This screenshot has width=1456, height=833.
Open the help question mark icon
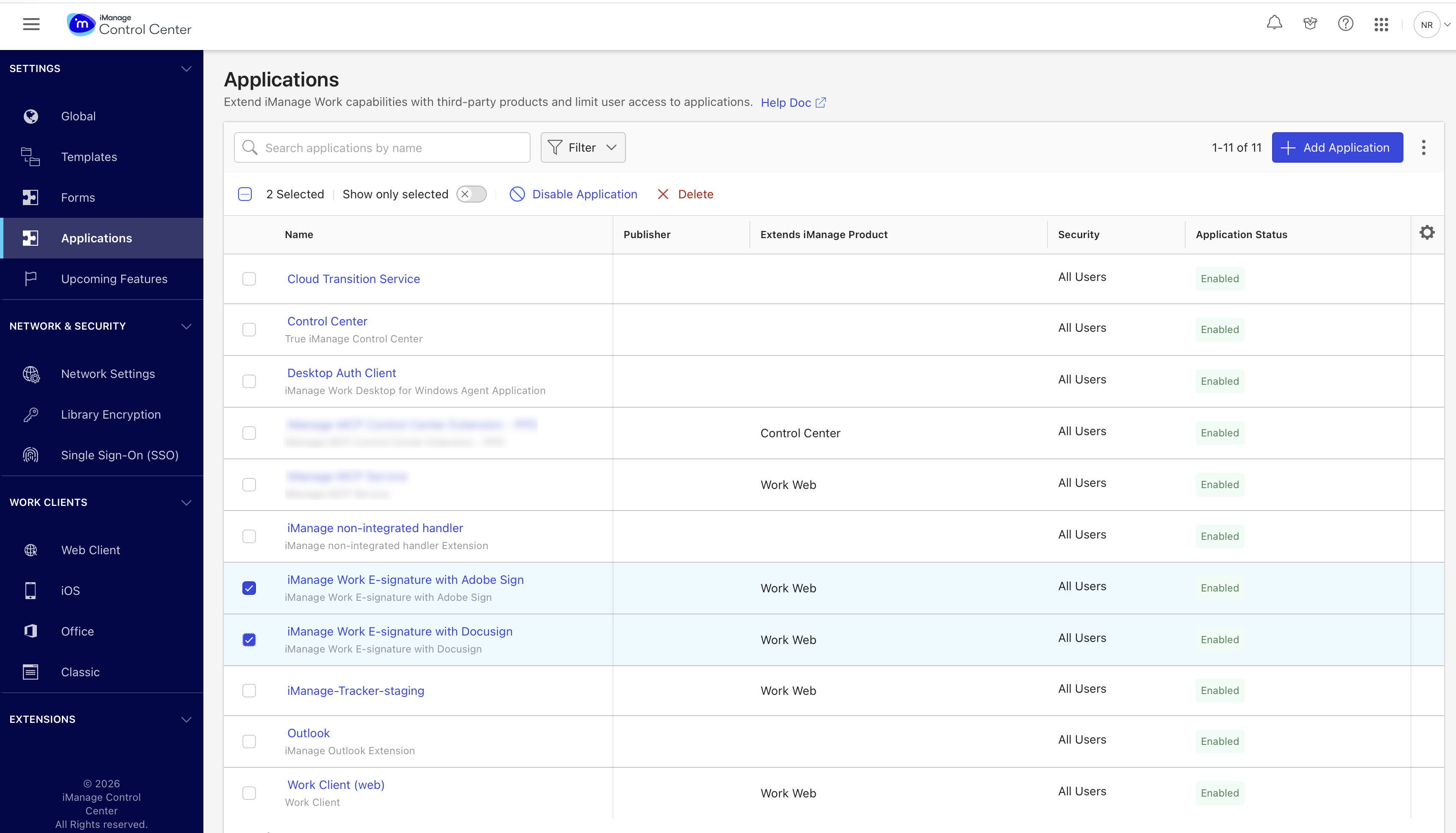(1345, 23)
